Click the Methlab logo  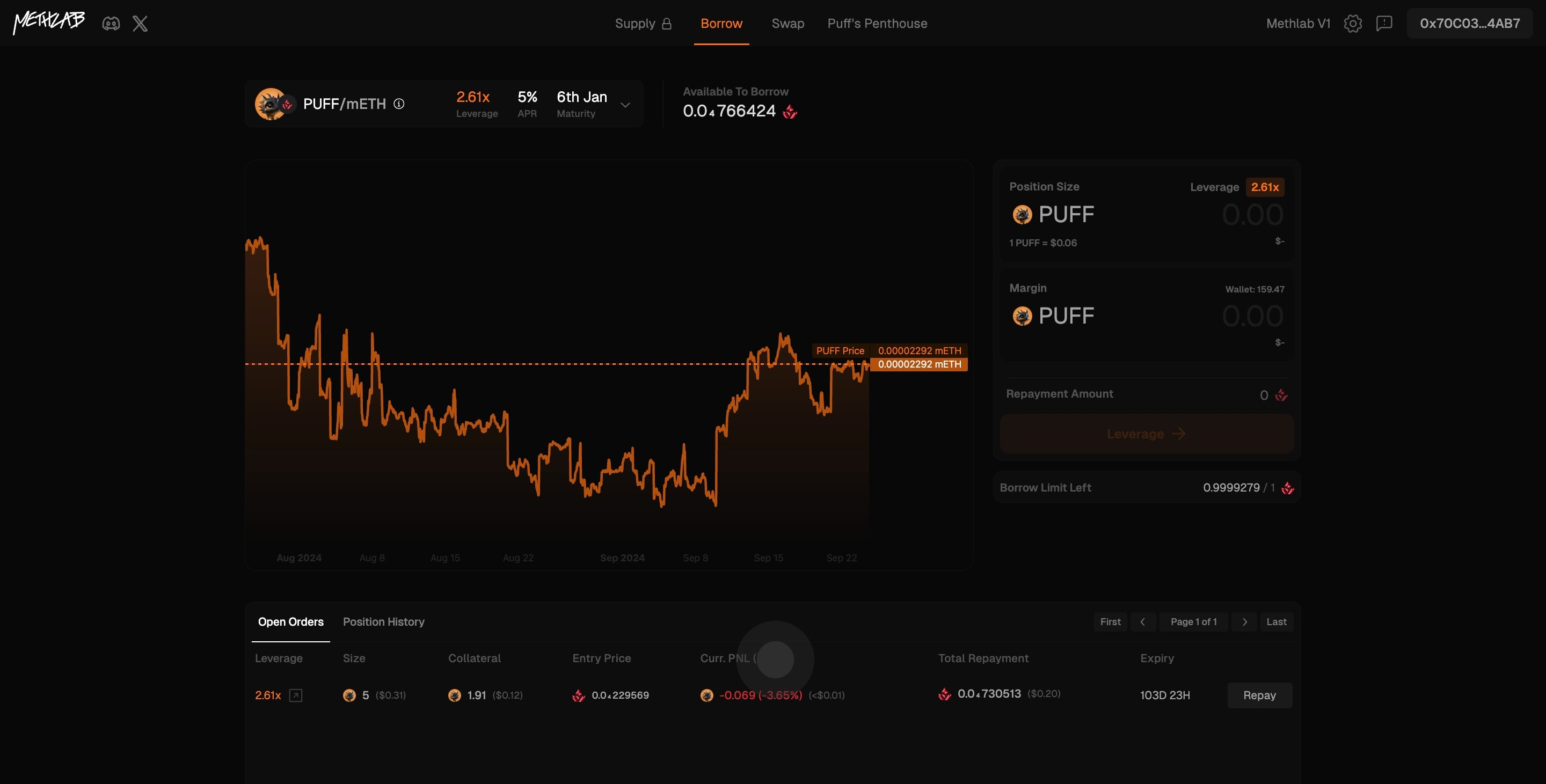[49, 22]
